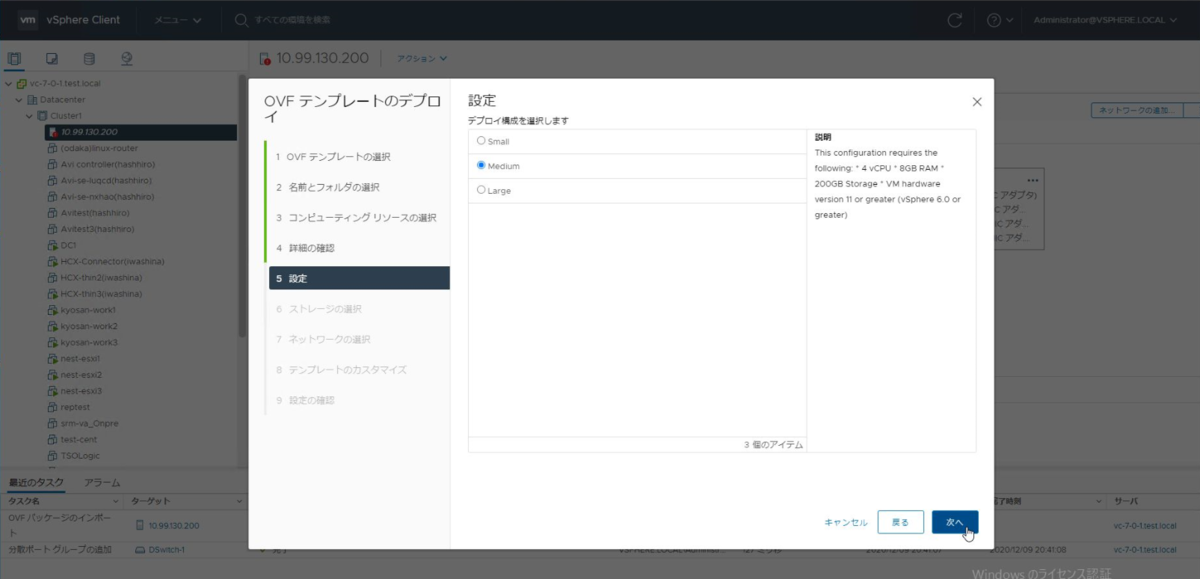This screenshot has height=579, width=1200.
Task: Go to step 3 コンピューティング リソースの選択
Action: click(x=357, y=218)
